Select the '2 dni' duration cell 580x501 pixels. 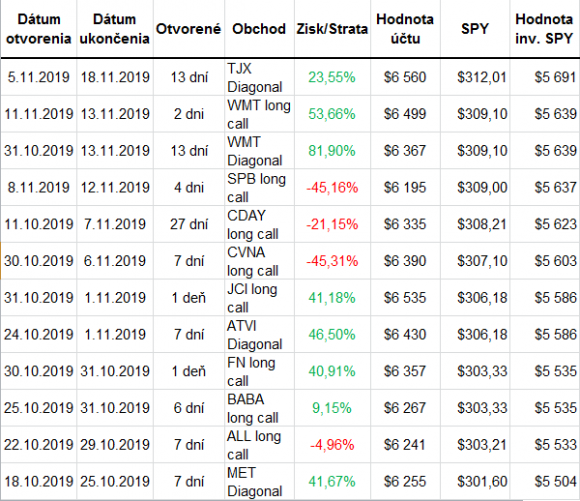[189, 114]
